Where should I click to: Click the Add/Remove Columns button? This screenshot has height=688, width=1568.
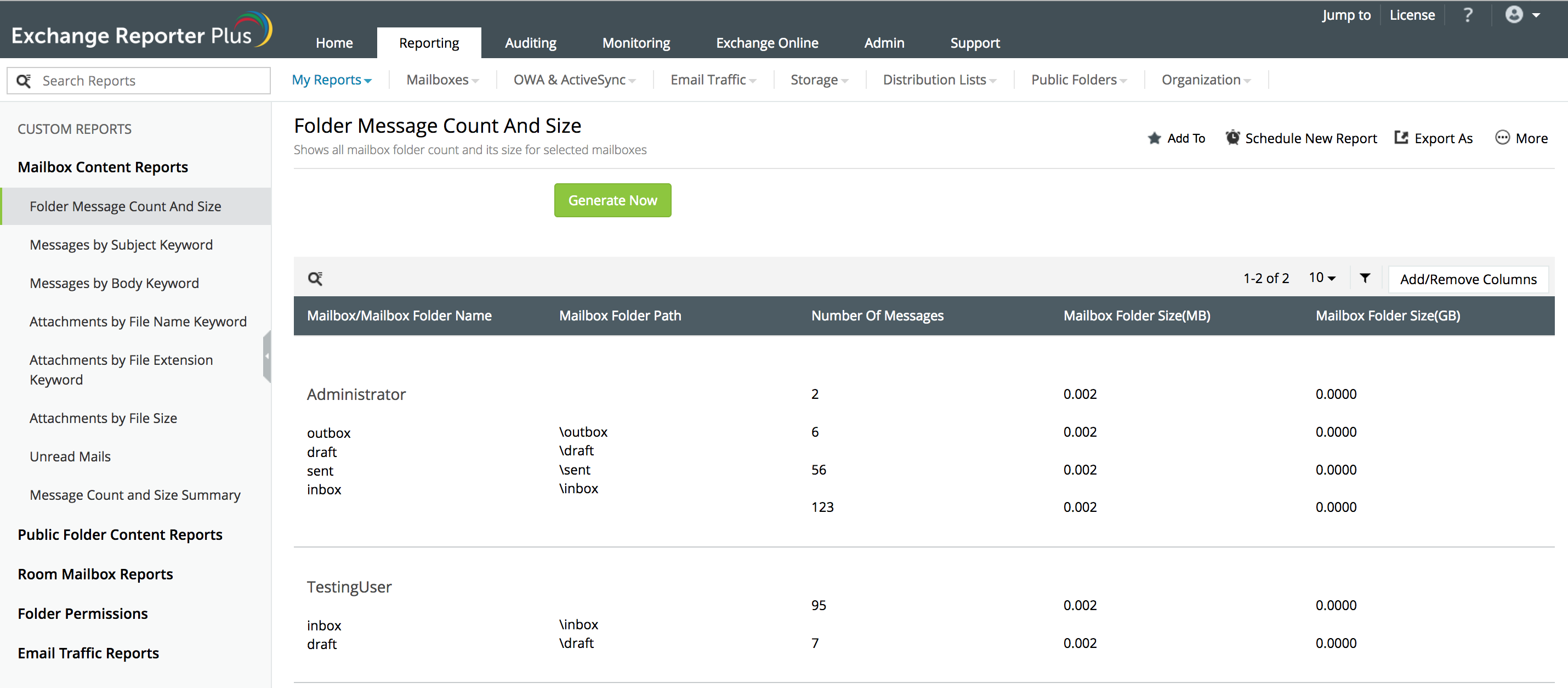[1468, 279]
